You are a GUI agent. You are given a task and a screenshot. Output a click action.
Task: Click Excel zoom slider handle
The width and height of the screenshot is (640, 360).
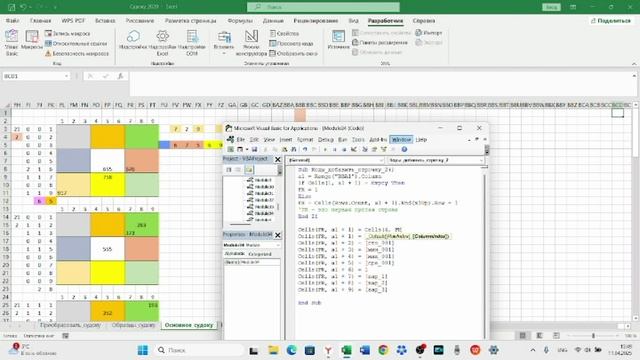pyautogui.click(x=593, y=336)
